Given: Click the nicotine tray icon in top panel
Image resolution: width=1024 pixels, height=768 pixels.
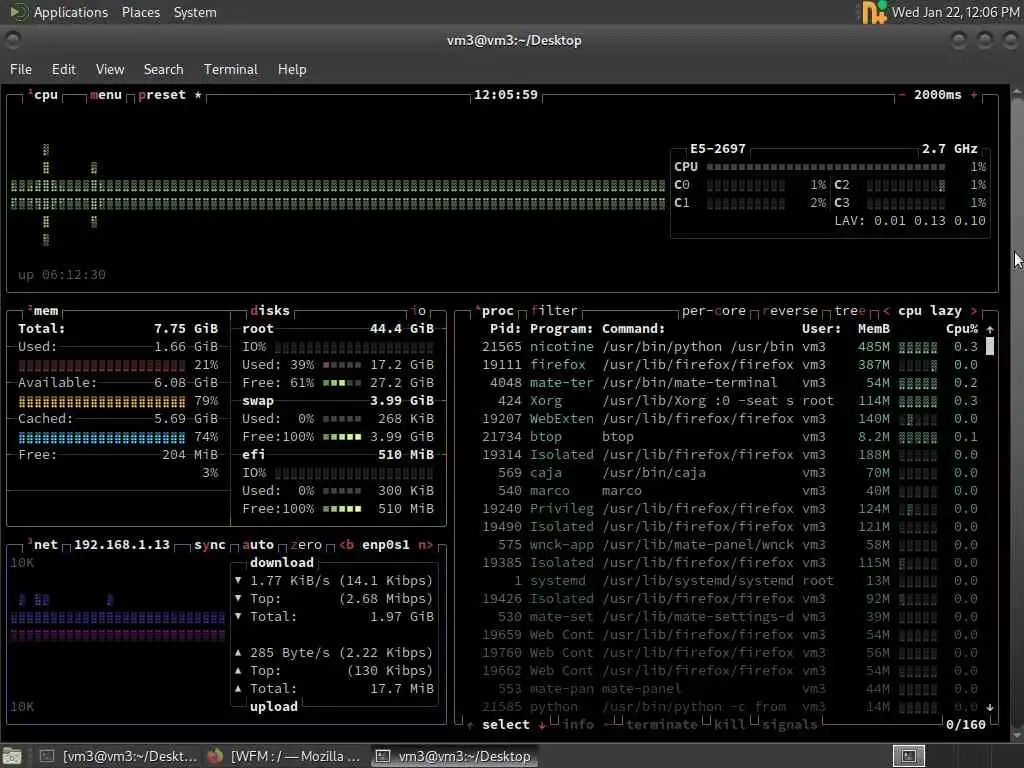Looking at the screenshot, I should coord(874,12).
